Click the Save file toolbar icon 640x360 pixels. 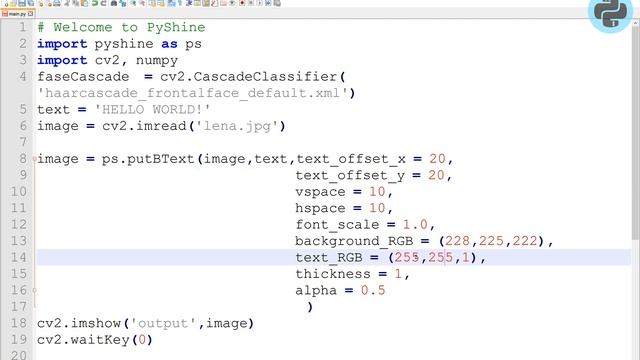[22, 3]
